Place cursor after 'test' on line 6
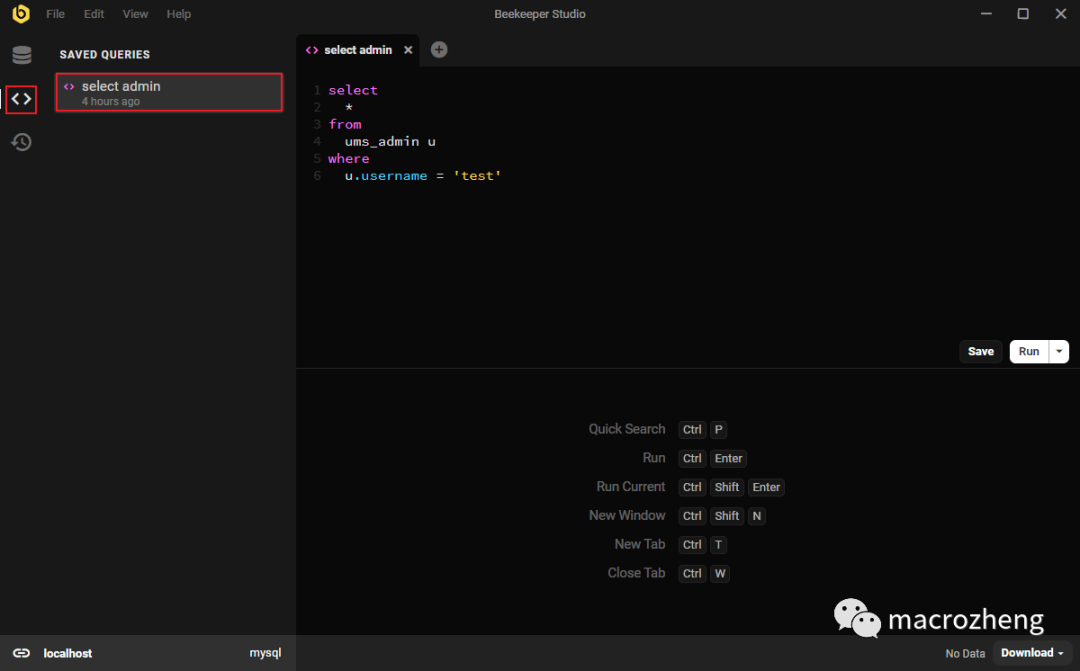The width and height of the screenshot is (1080, 671). coord(502,176)
